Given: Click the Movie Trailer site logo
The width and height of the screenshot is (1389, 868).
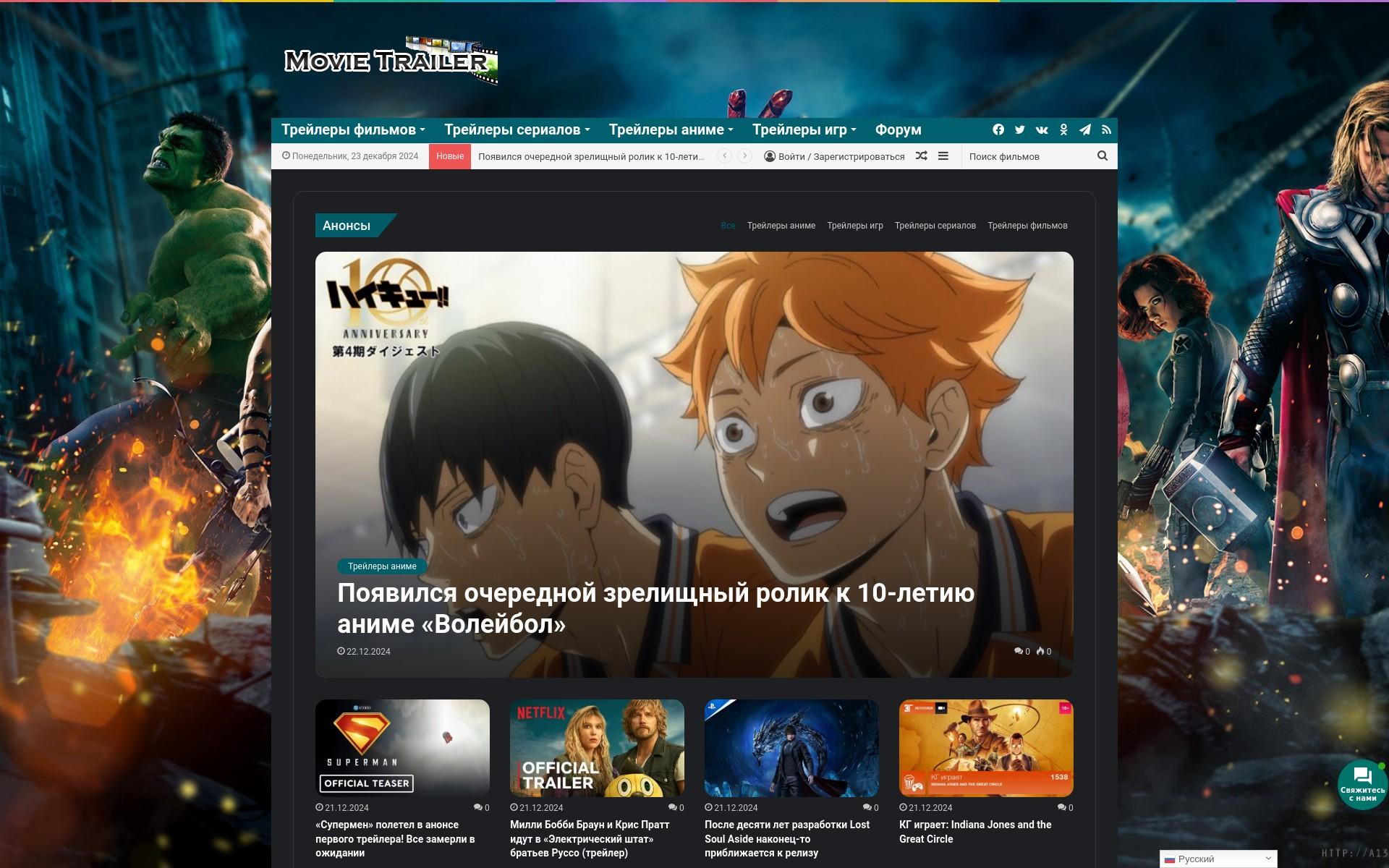Looking at the screenshot, I should pos(391,61).
